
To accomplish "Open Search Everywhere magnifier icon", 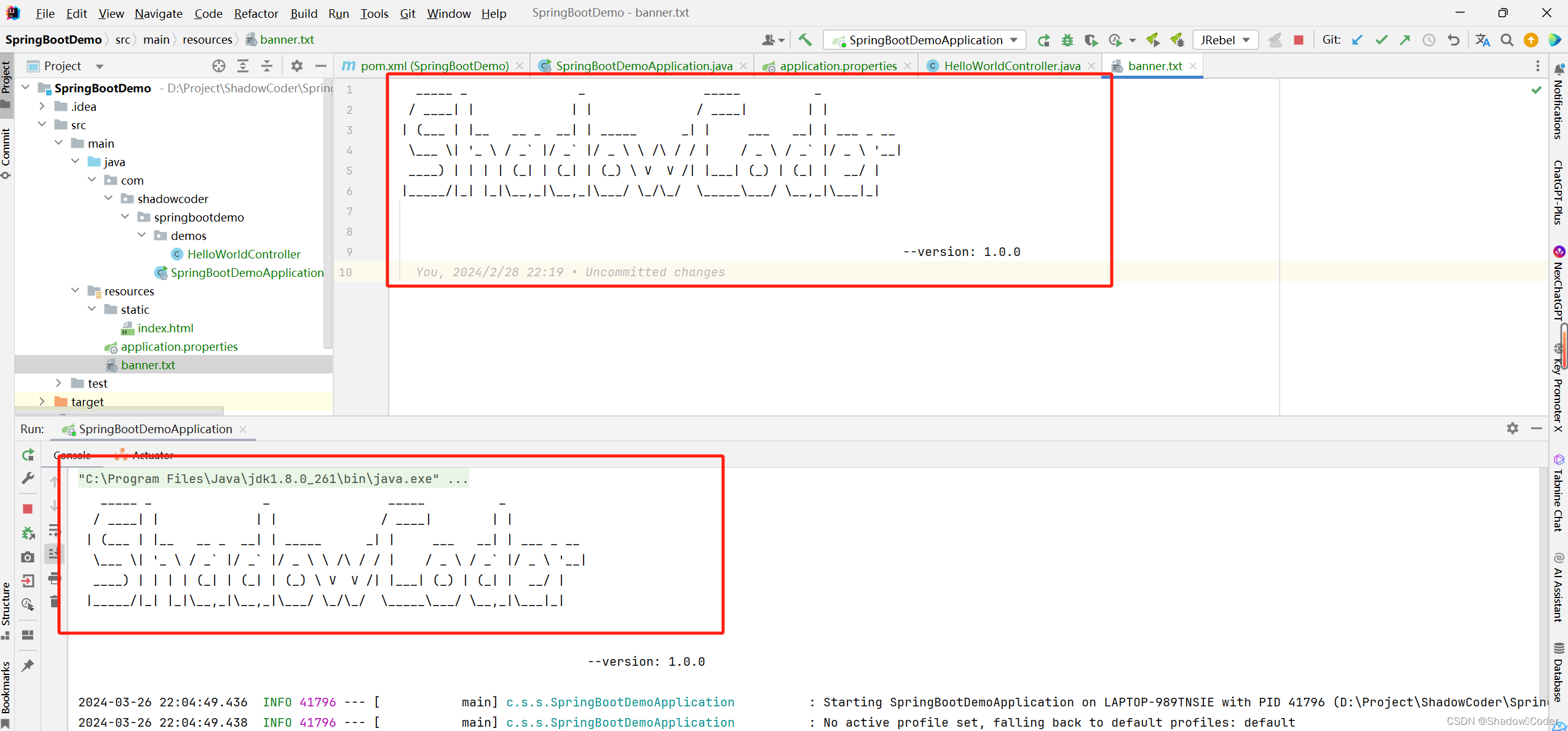I will pyautogui.click(x=1507, y=40).
